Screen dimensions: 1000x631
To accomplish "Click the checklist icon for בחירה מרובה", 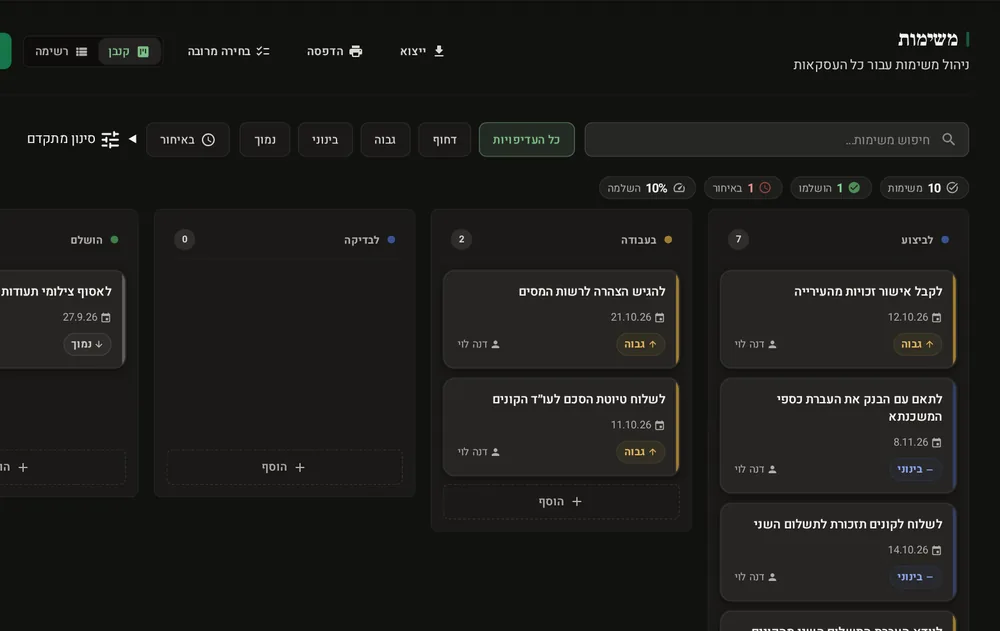I will click(x=263, y=51).
